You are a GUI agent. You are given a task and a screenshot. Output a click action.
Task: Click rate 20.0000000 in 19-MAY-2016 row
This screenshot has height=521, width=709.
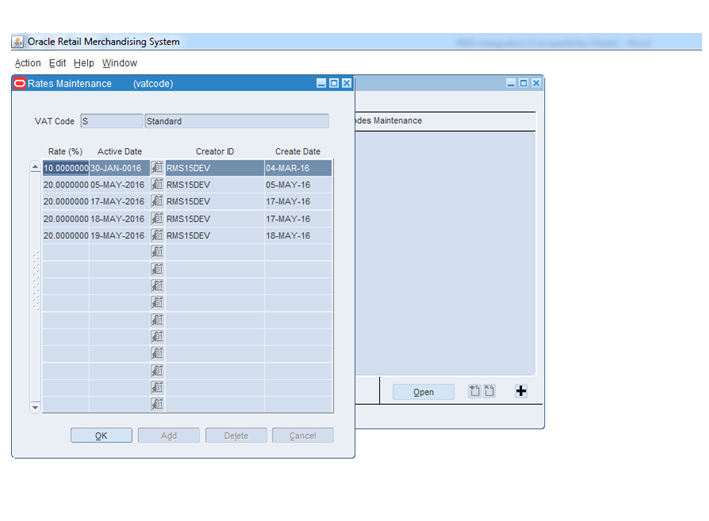pos(66,235)
